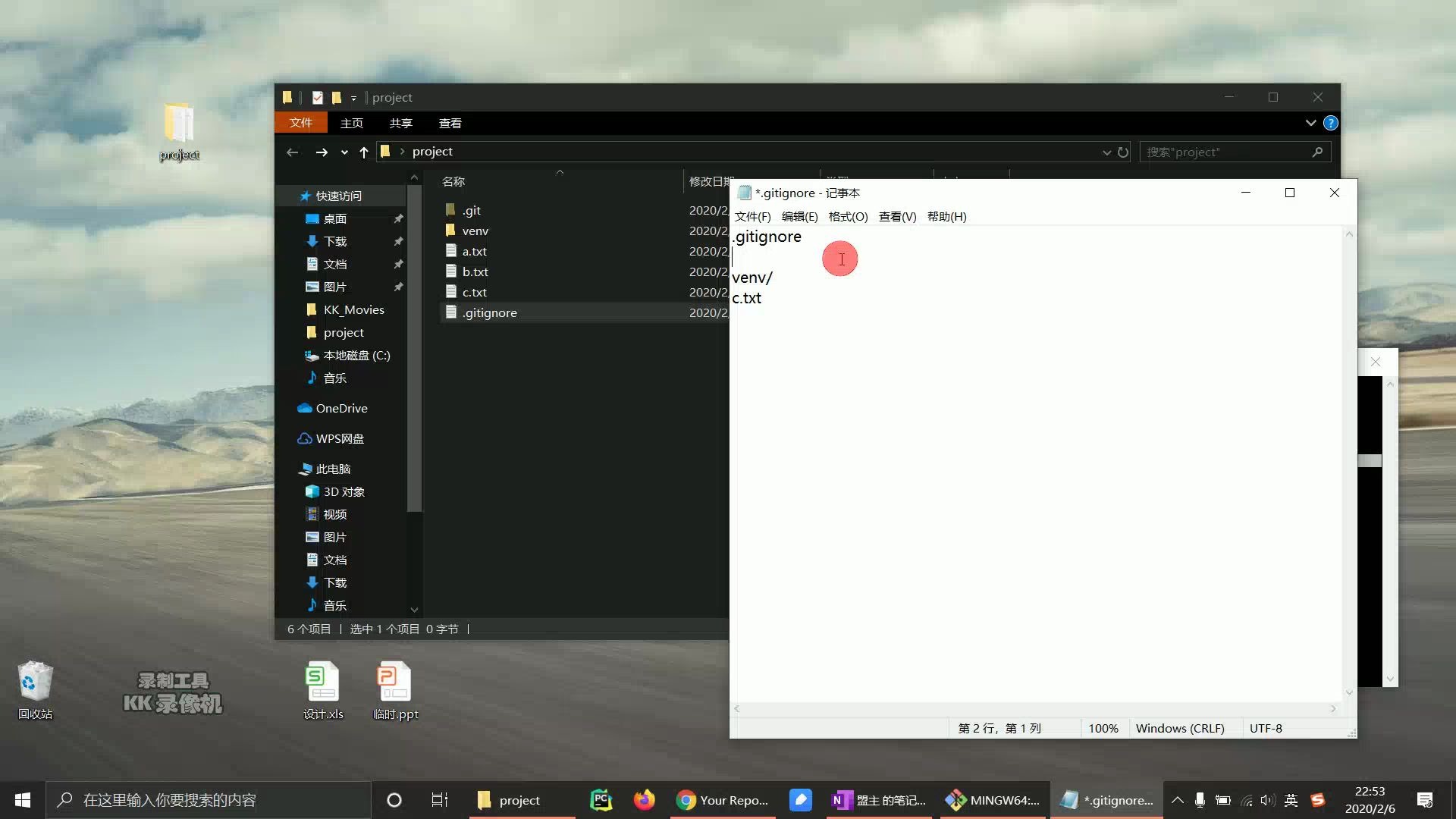Click the Explorer help question-mark icon
1456x819 pixels.
(x=1330, y=123)
